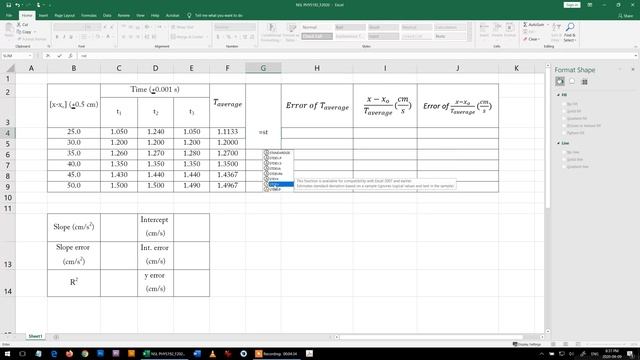640x360 pixels.
Task: Click the Tell me lightbulb icon
Action: pyautogui.click(x=189, y=16)
